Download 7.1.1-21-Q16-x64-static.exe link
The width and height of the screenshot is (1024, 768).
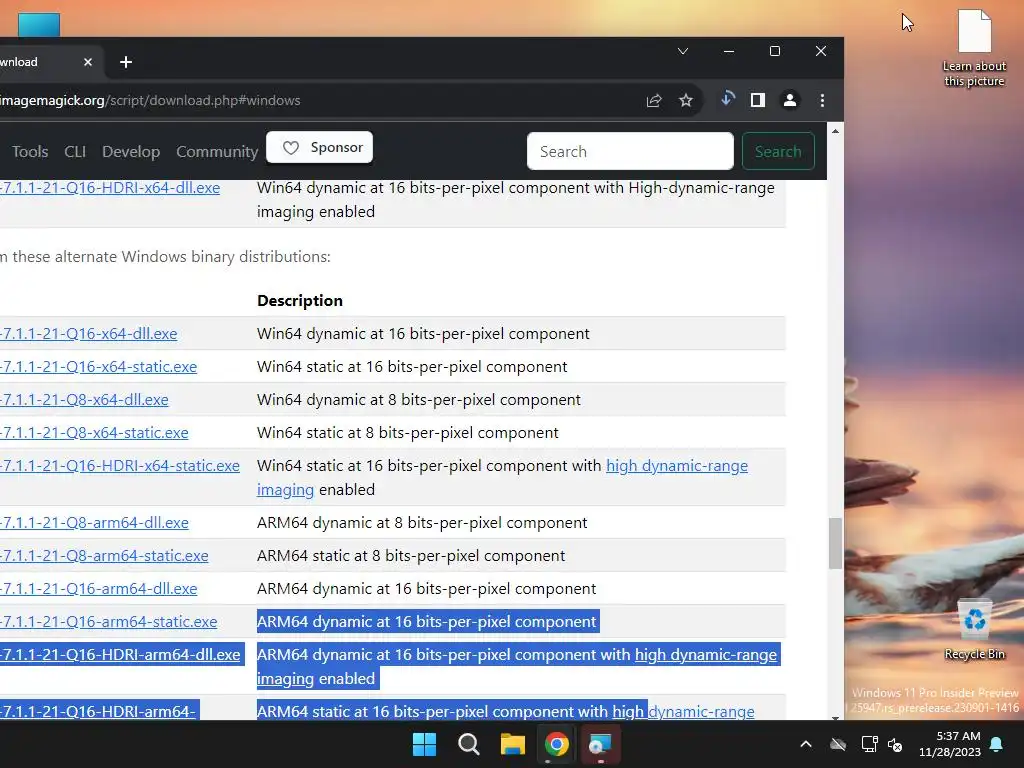click(x=98, y=367)
